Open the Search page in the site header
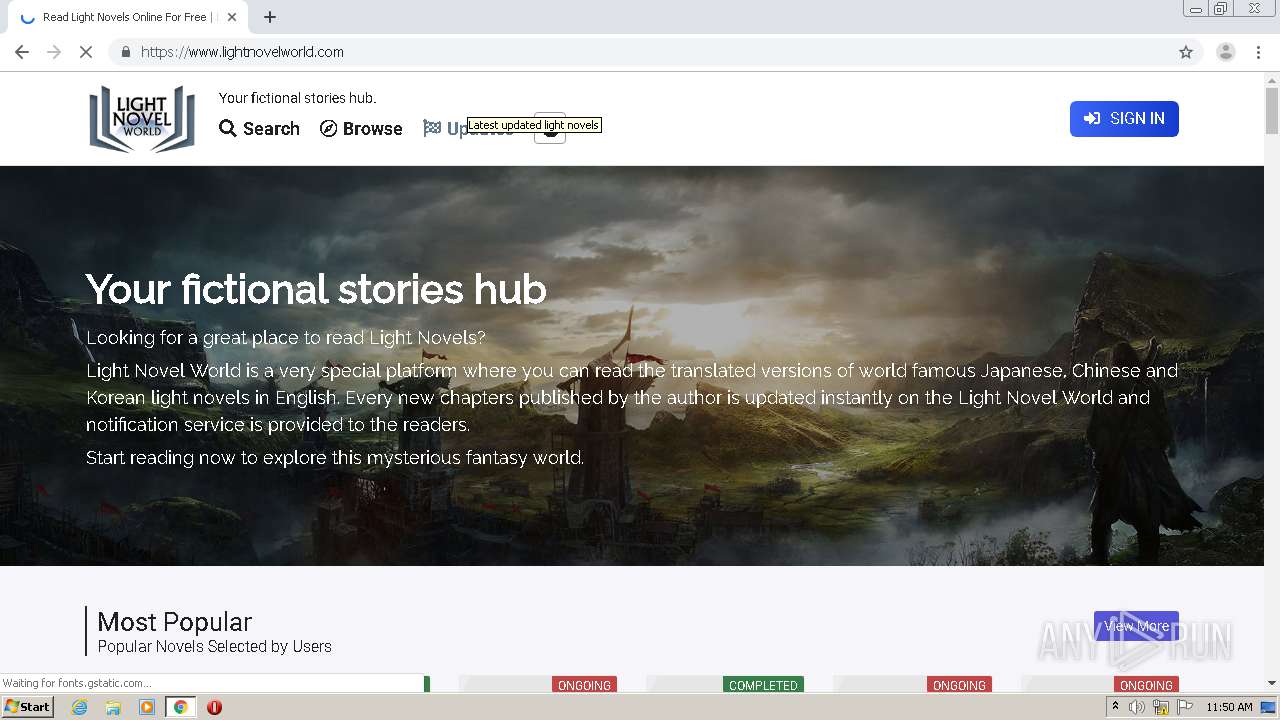 [x=260, y=129]
